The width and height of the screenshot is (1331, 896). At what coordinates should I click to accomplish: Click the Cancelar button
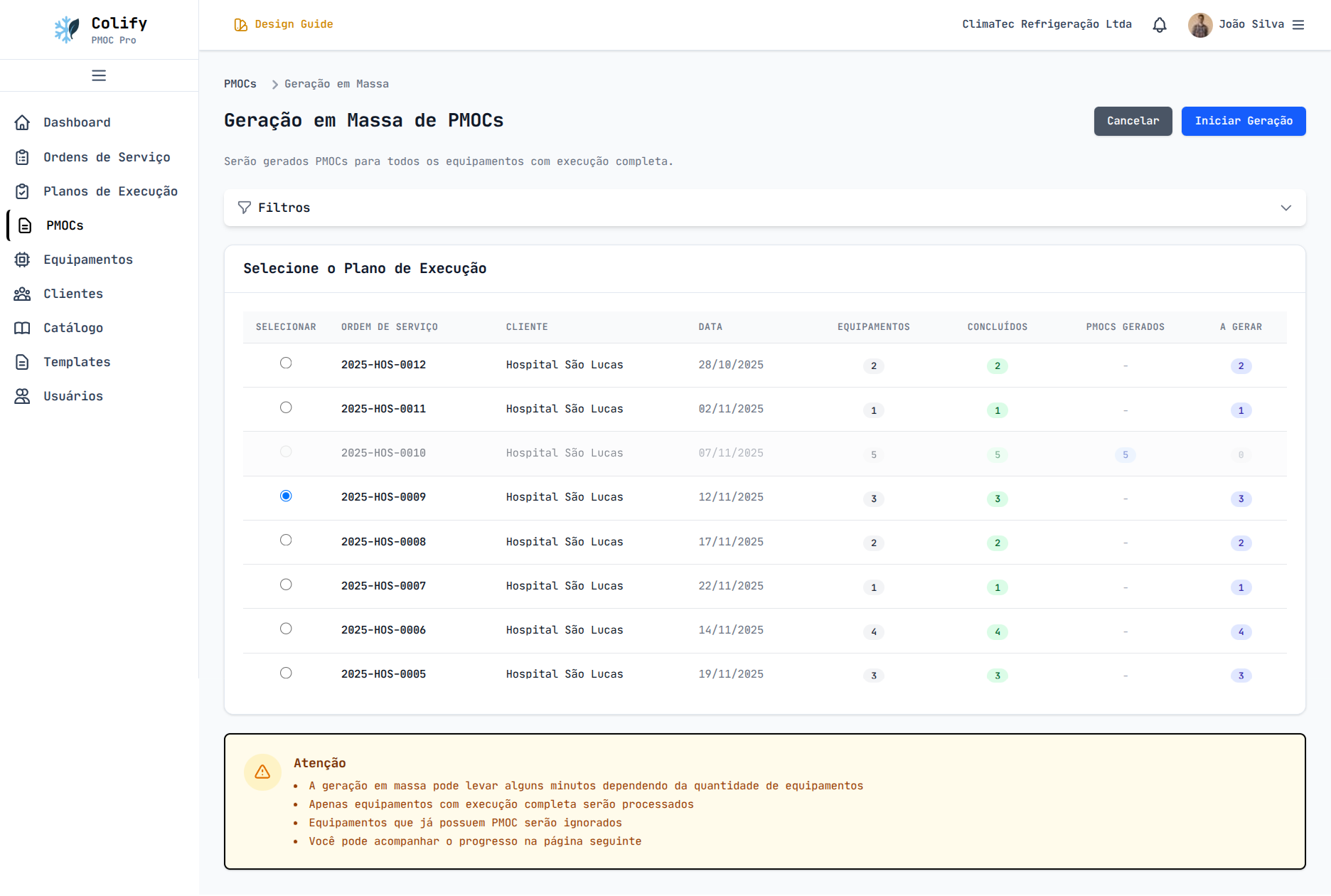coord(1133,121)
